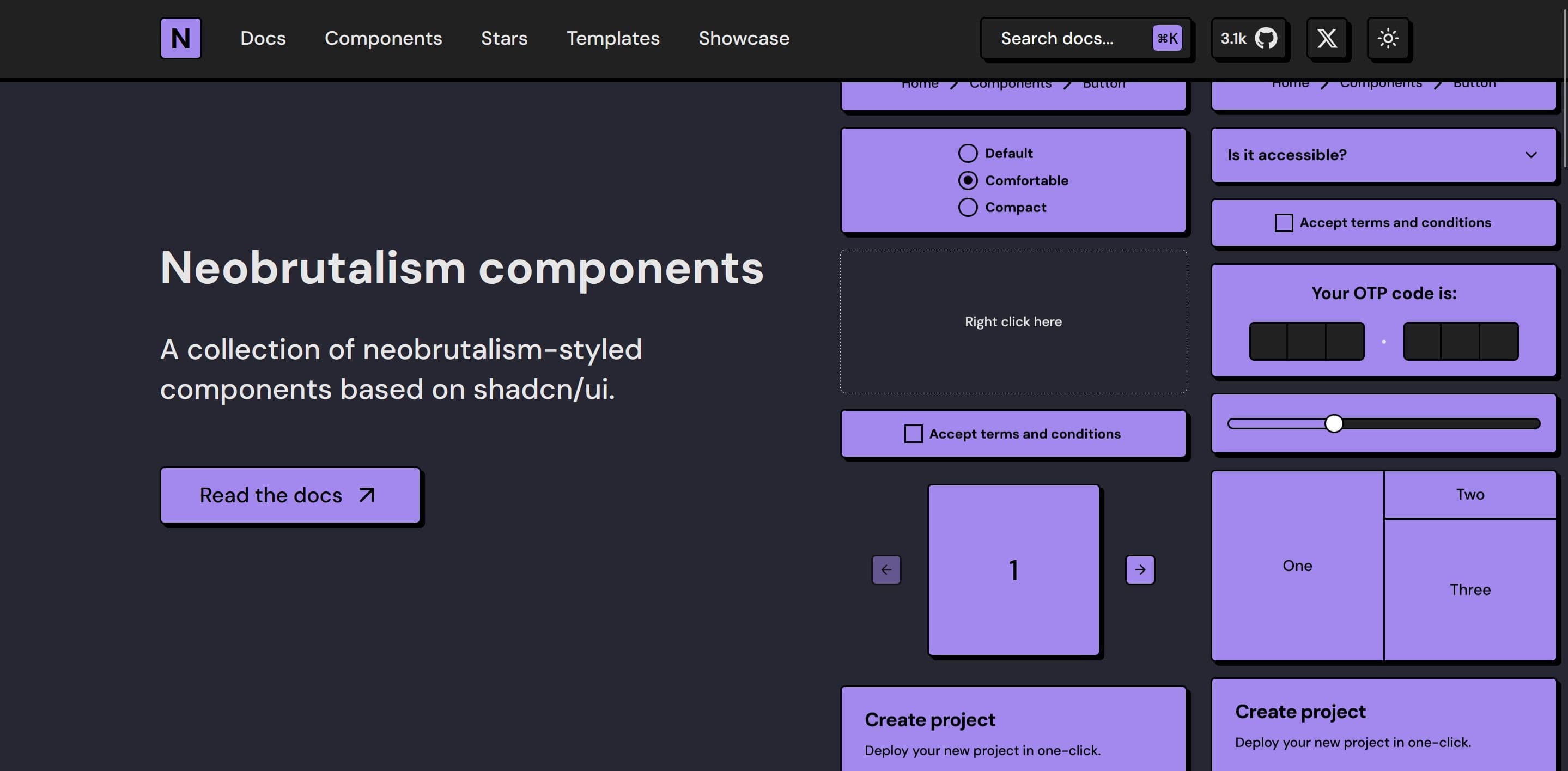
Task: Click the 'One' resizable panel
Action: coord(1297,566)
